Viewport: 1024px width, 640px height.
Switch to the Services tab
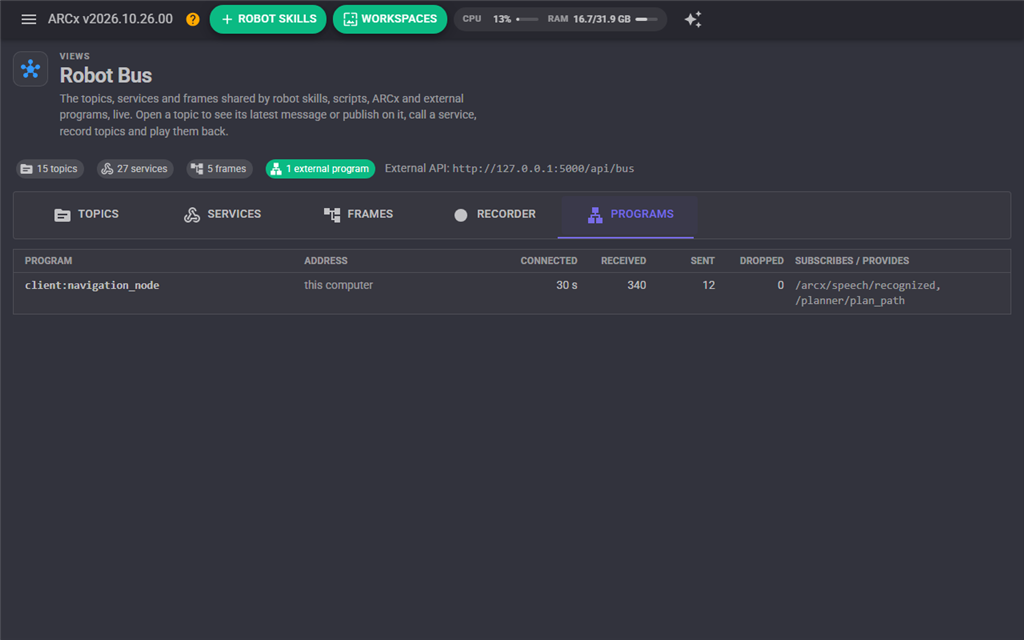pos(222,214)
